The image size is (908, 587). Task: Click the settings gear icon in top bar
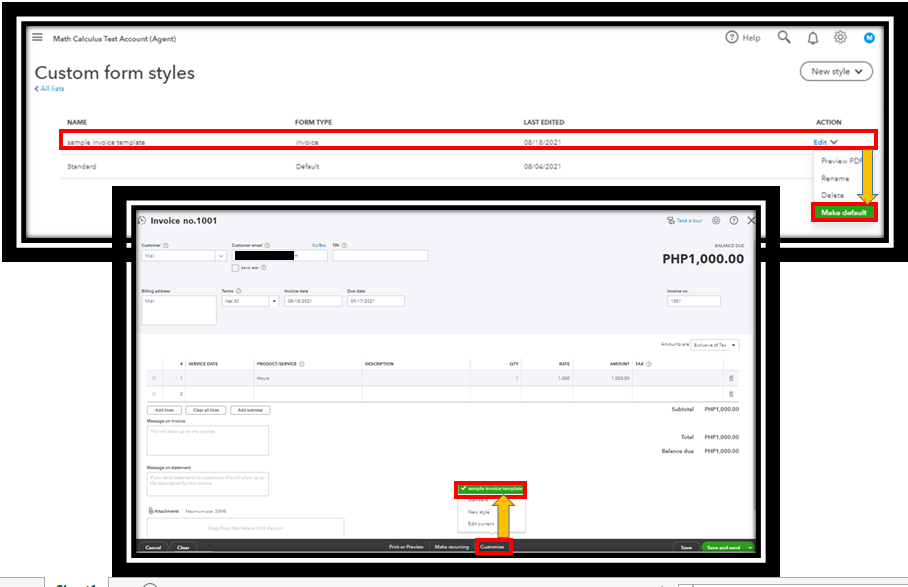point(840,37)
